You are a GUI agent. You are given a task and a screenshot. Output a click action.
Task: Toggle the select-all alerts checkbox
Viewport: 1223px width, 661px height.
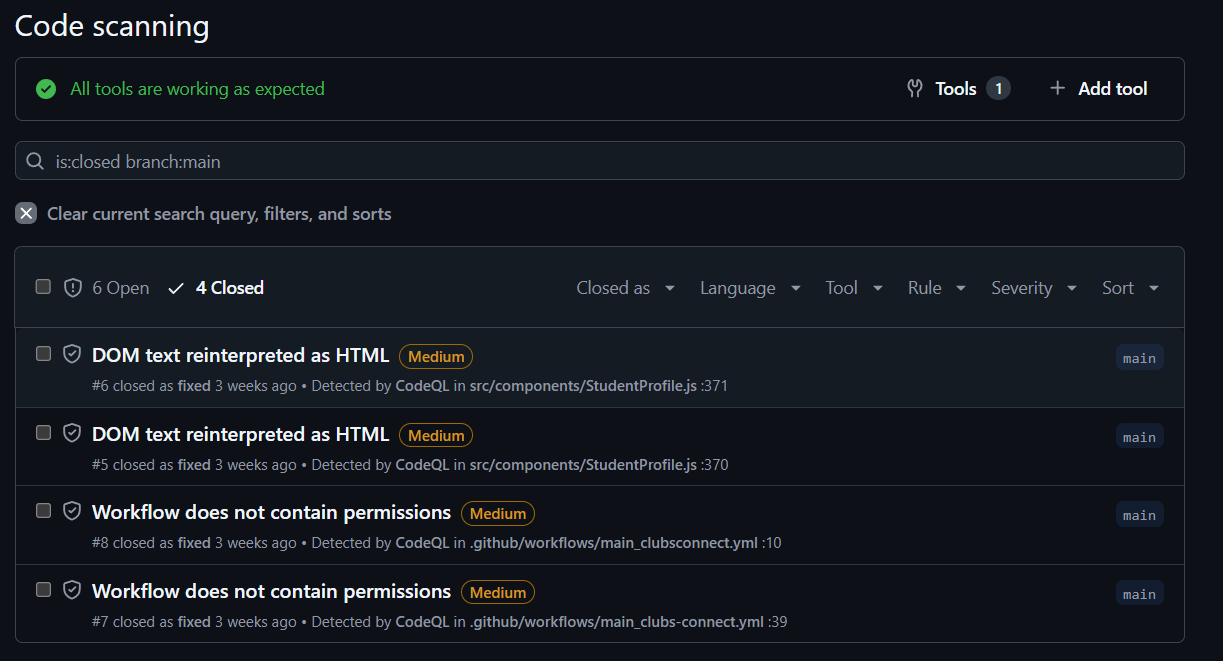pyautogui.click(x=43, y=287)
